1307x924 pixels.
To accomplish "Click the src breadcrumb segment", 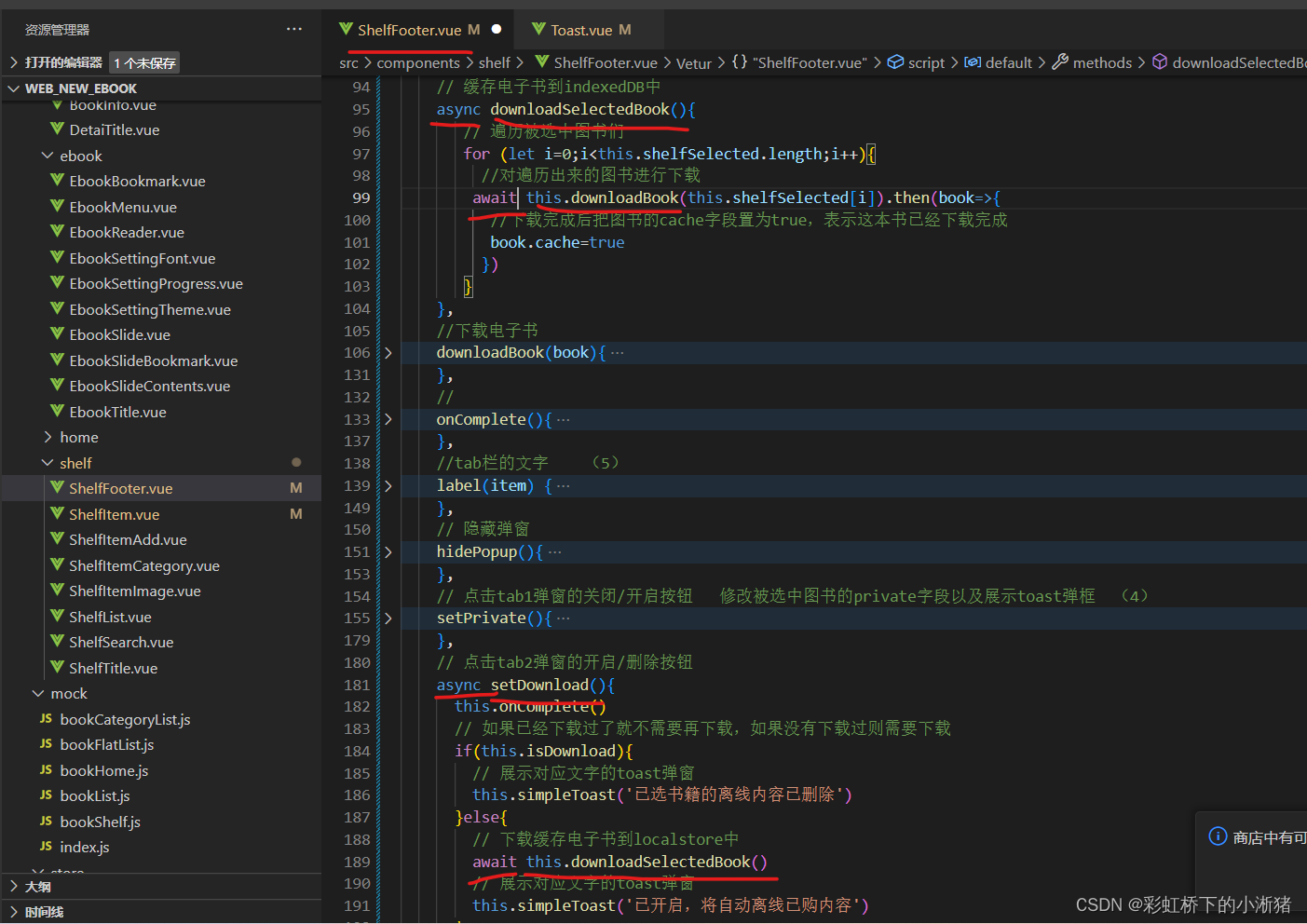I will (348, 62).
